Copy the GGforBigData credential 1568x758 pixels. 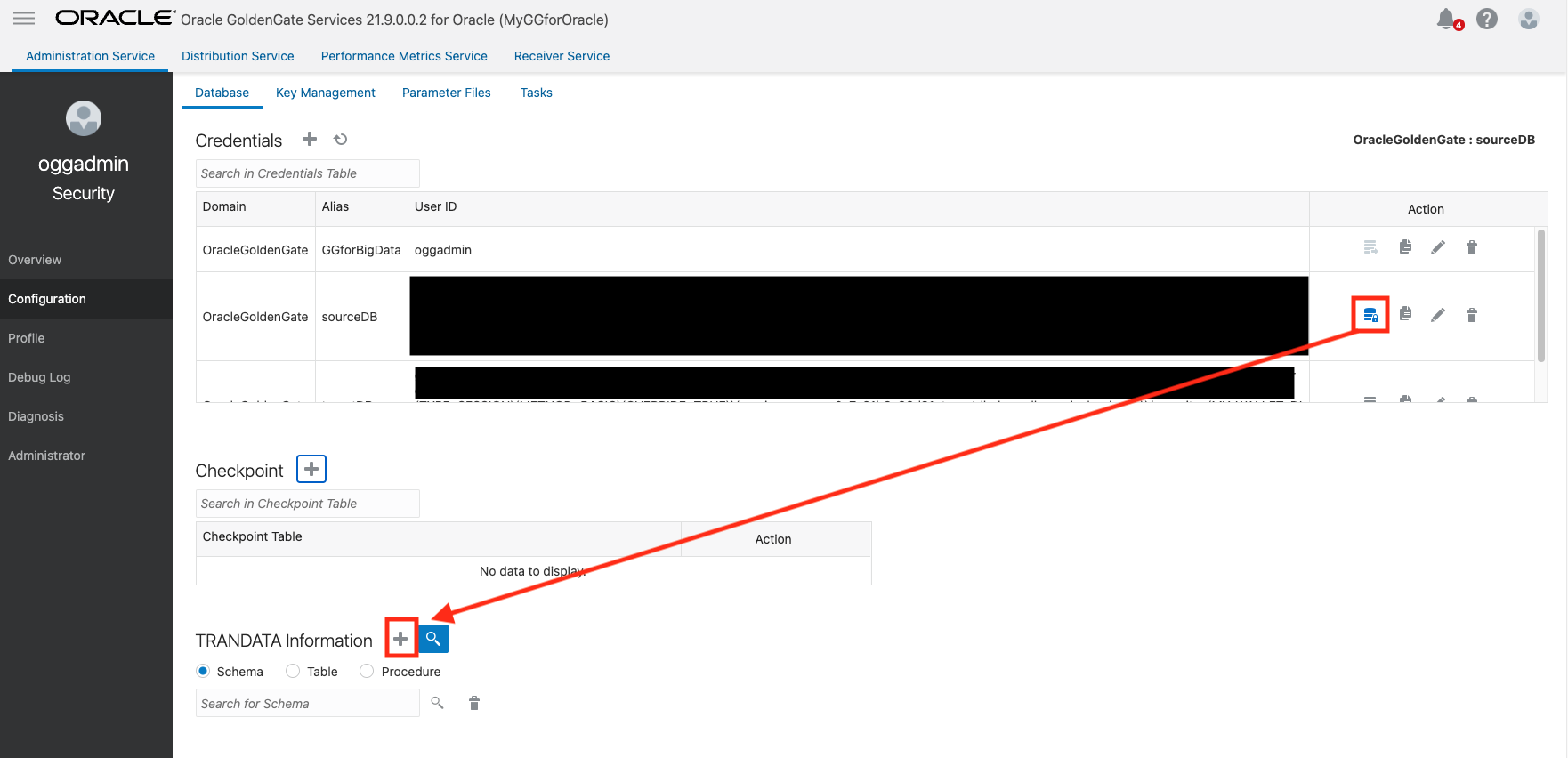point(1405,246)
